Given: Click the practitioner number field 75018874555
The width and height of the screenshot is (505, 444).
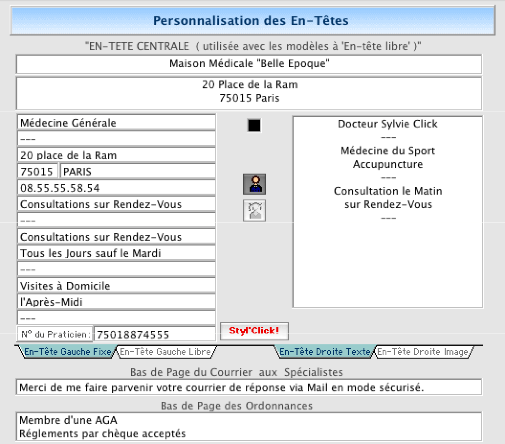Looking at the screenshot, I should pyautogui.click(x=155, y=334).
